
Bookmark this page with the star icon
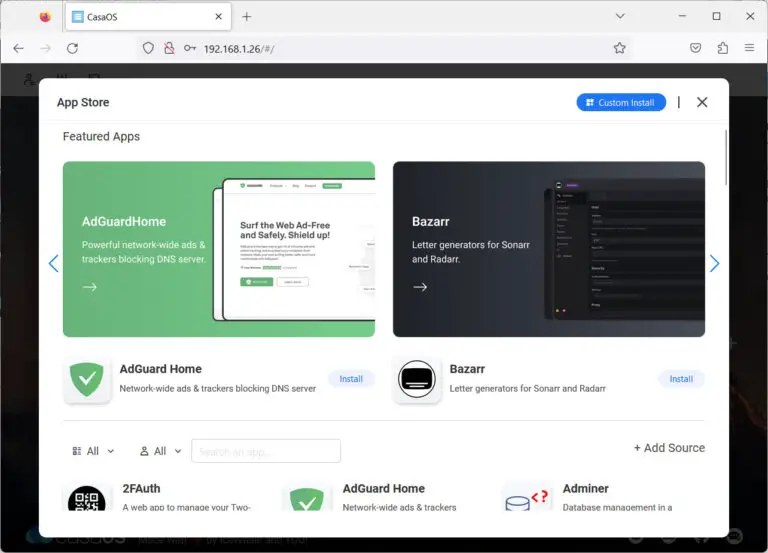pos(619,48)
